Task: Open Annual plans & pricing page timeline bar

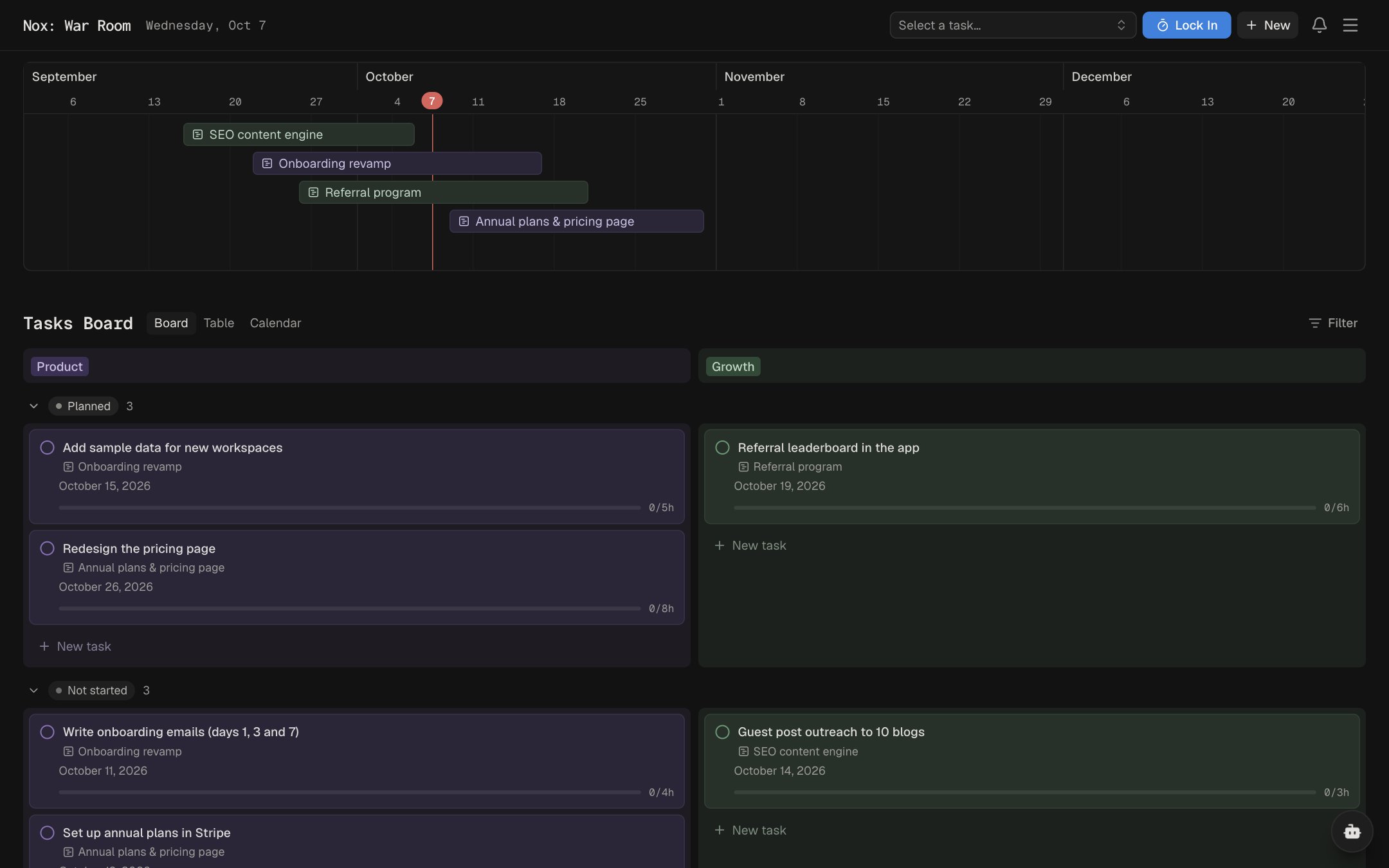Action: (x=577, y=221)
